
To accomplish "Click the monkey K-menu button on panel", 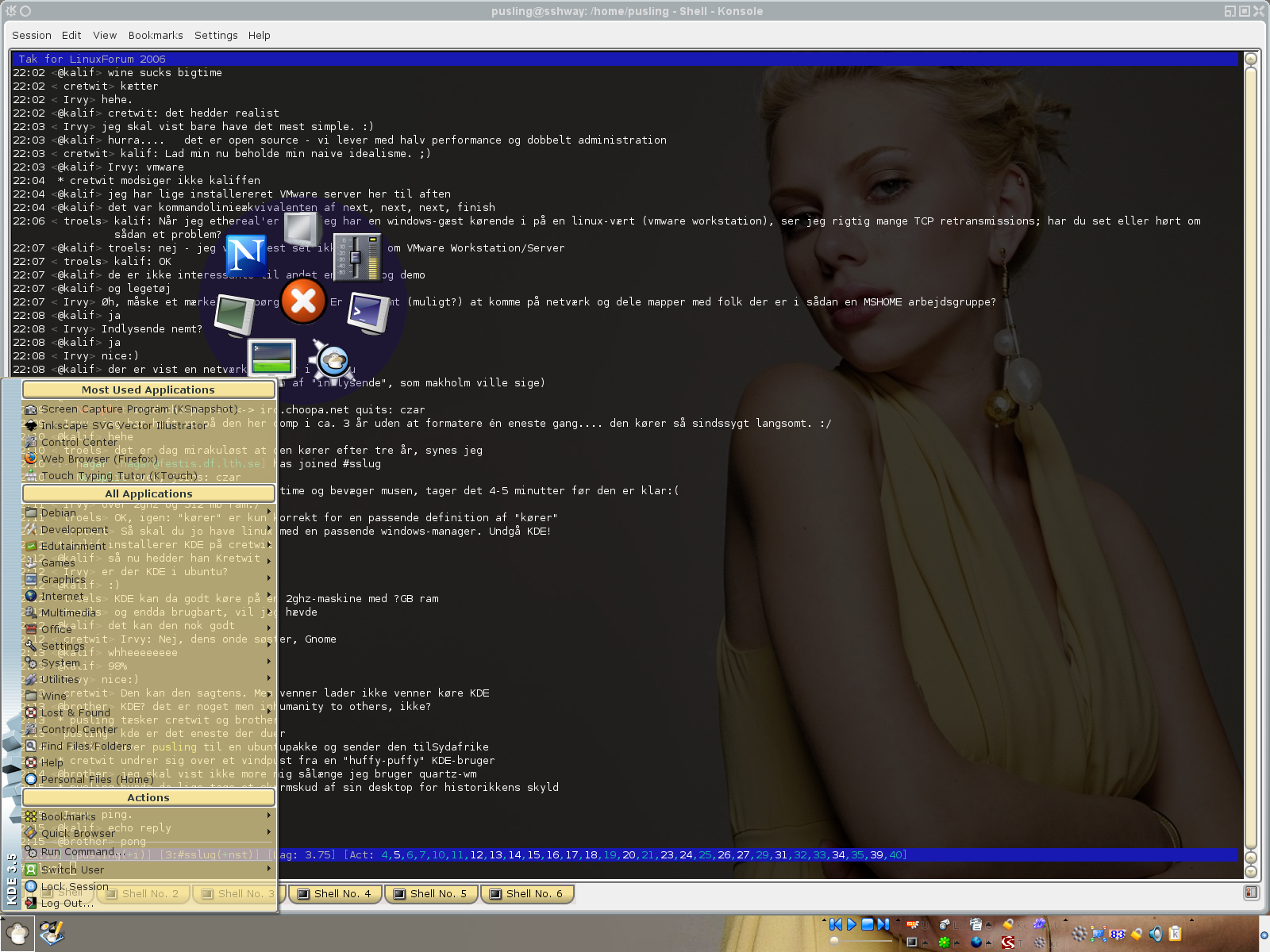I will 17,933.
